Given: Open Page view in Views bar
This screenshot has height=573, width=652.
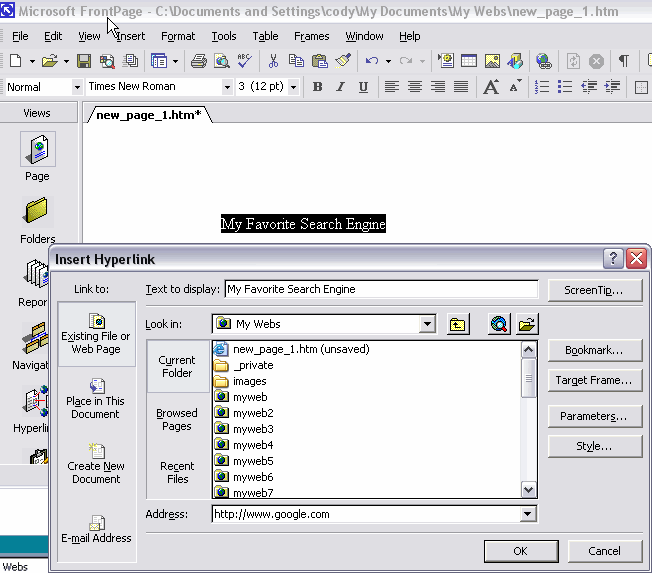Looking at the screenshot, I should [37, 155].
